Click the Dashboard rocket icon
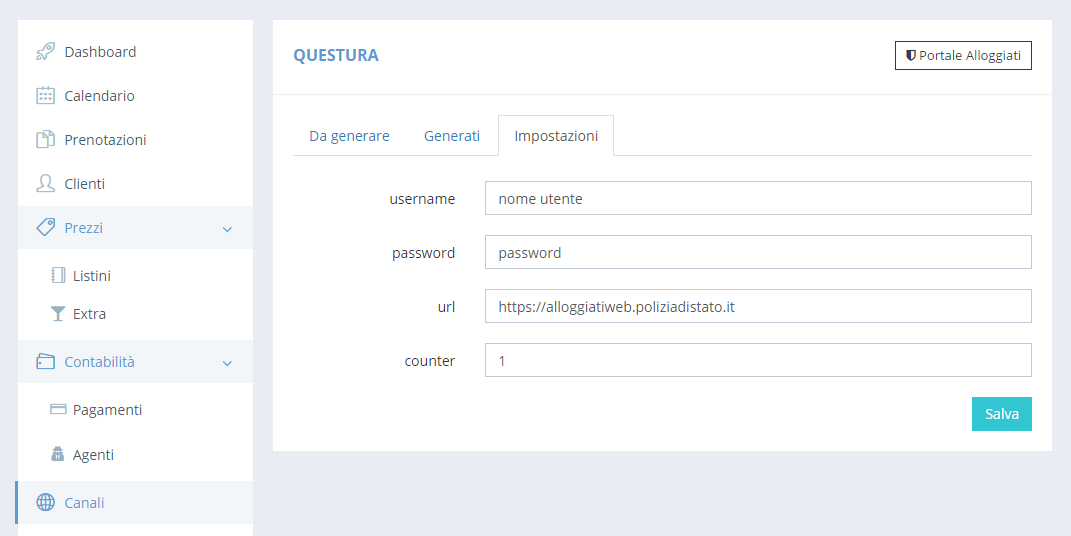The width and height of the screenshot is (1071, 536). click(x=45, y=52)
